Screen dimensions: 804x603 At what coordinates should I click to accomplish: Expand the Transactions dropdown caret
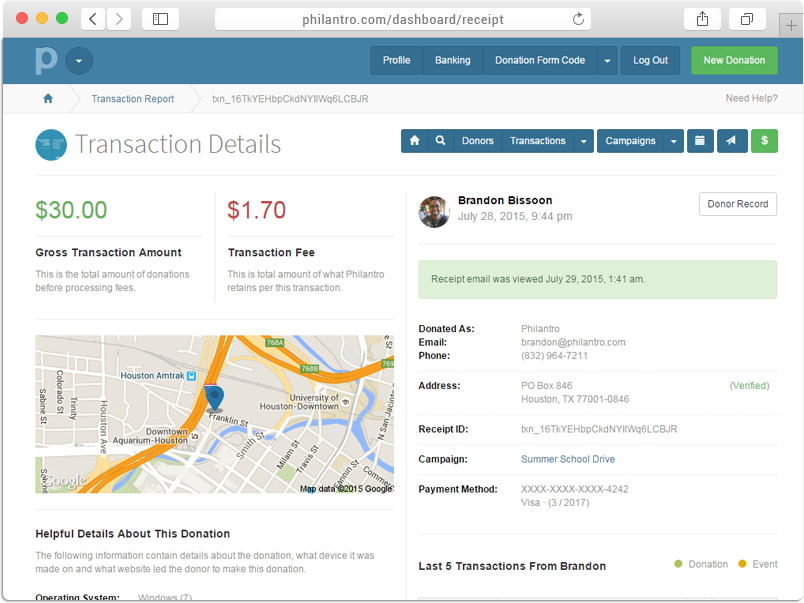click(x=584, y=140)
